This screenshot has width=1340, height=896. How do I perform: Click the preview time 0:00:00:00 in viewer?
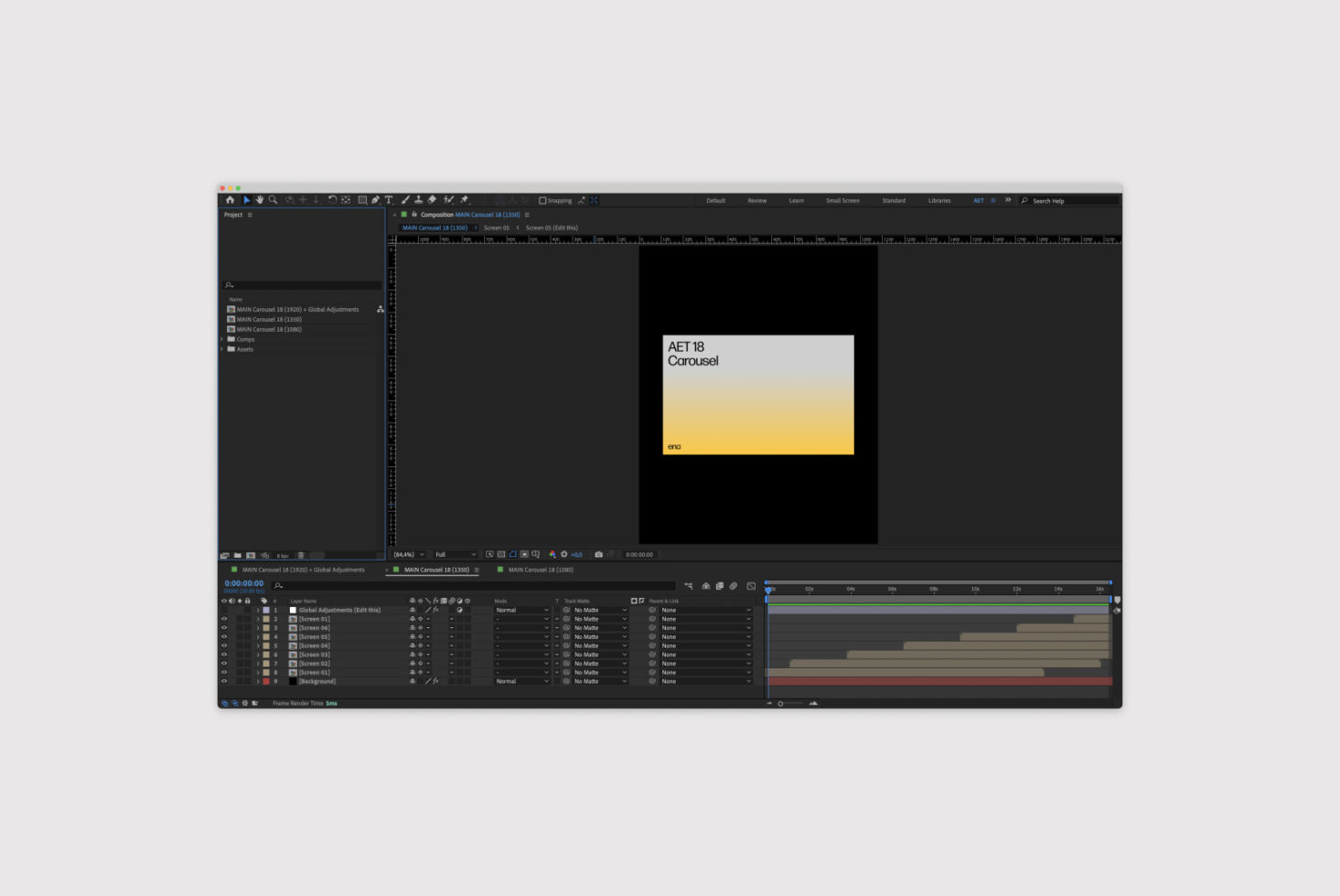[638, 554]
